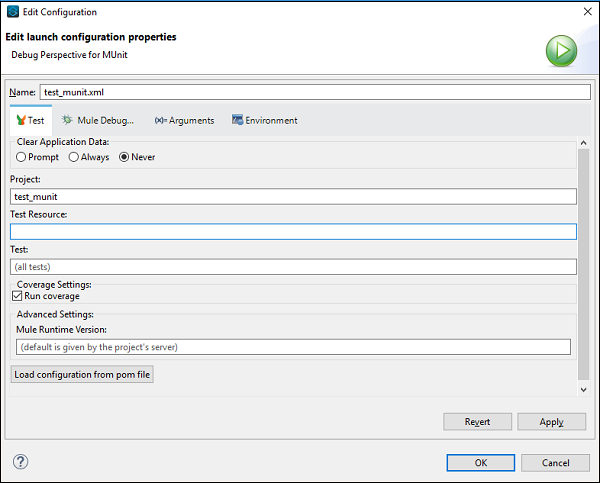Image resolution: width=600 pixels, height=483 pixels.
Task: Click Load configuration from pom file
Action: [x=82, y=375]
